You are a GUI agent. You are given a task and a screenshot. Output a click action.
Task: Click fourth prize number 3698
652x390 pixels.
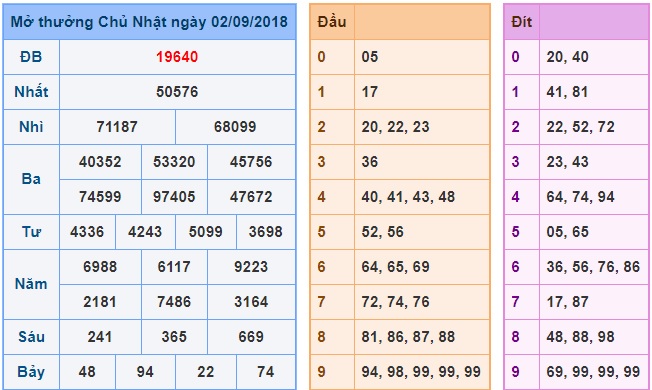click(x=266, y=232)
